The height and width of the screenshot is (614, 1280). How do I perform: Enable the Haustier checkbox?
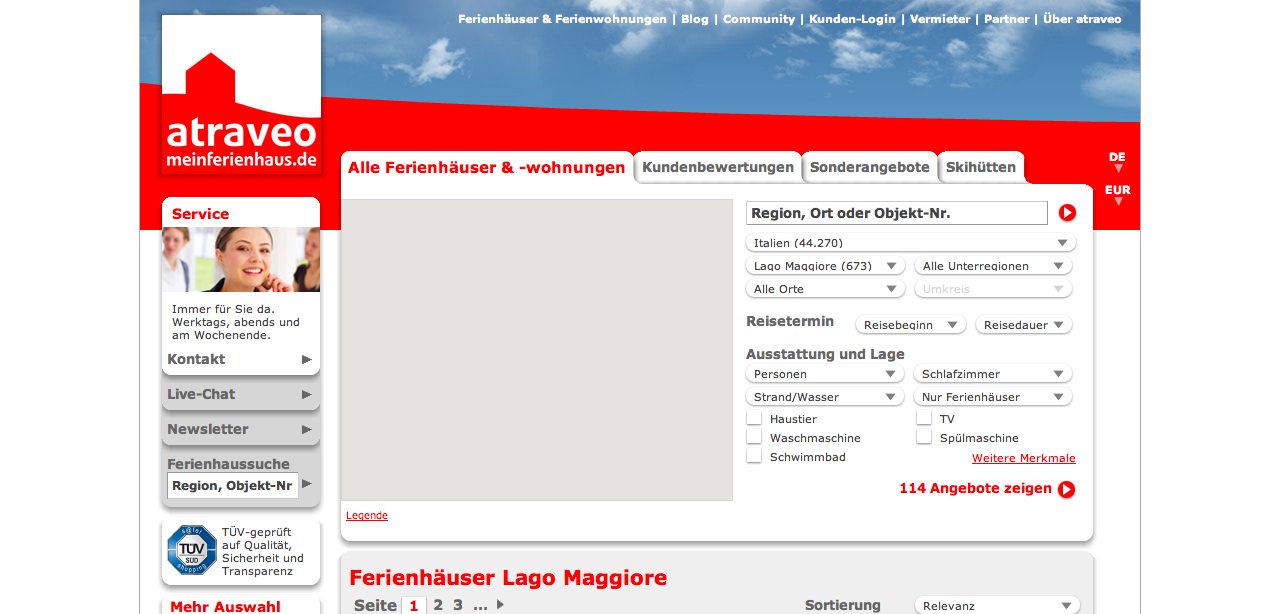[754, 419]
